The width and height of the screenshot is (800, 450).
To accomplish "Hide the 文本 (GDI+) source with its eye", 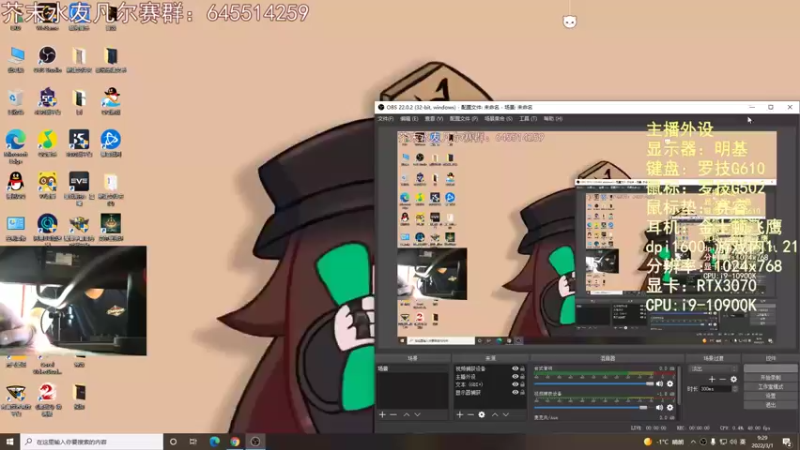I will [515, 384].
